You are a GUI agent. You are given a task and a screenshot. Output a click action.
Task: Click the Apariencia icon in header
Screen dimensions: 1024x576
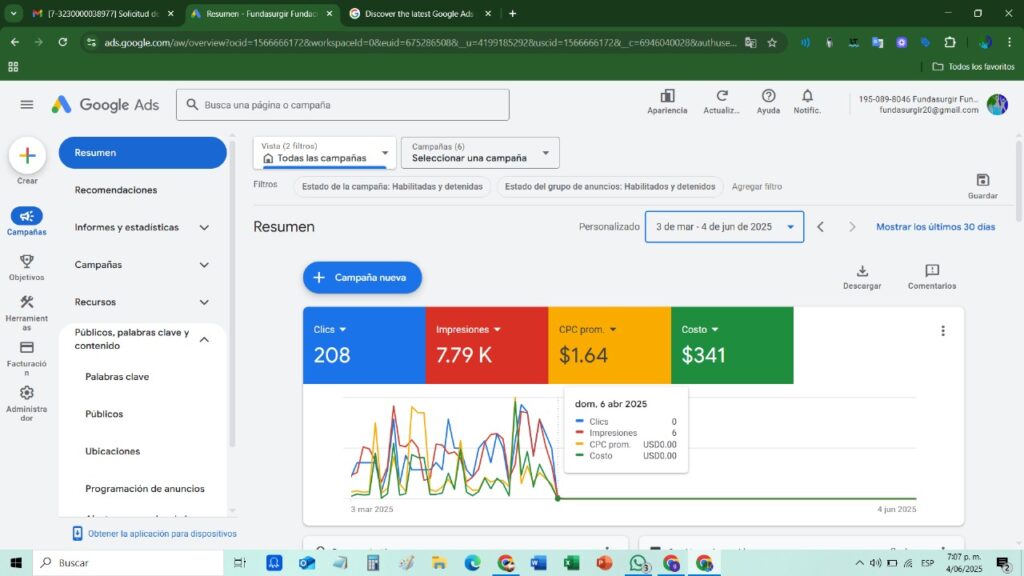(667, 97)
